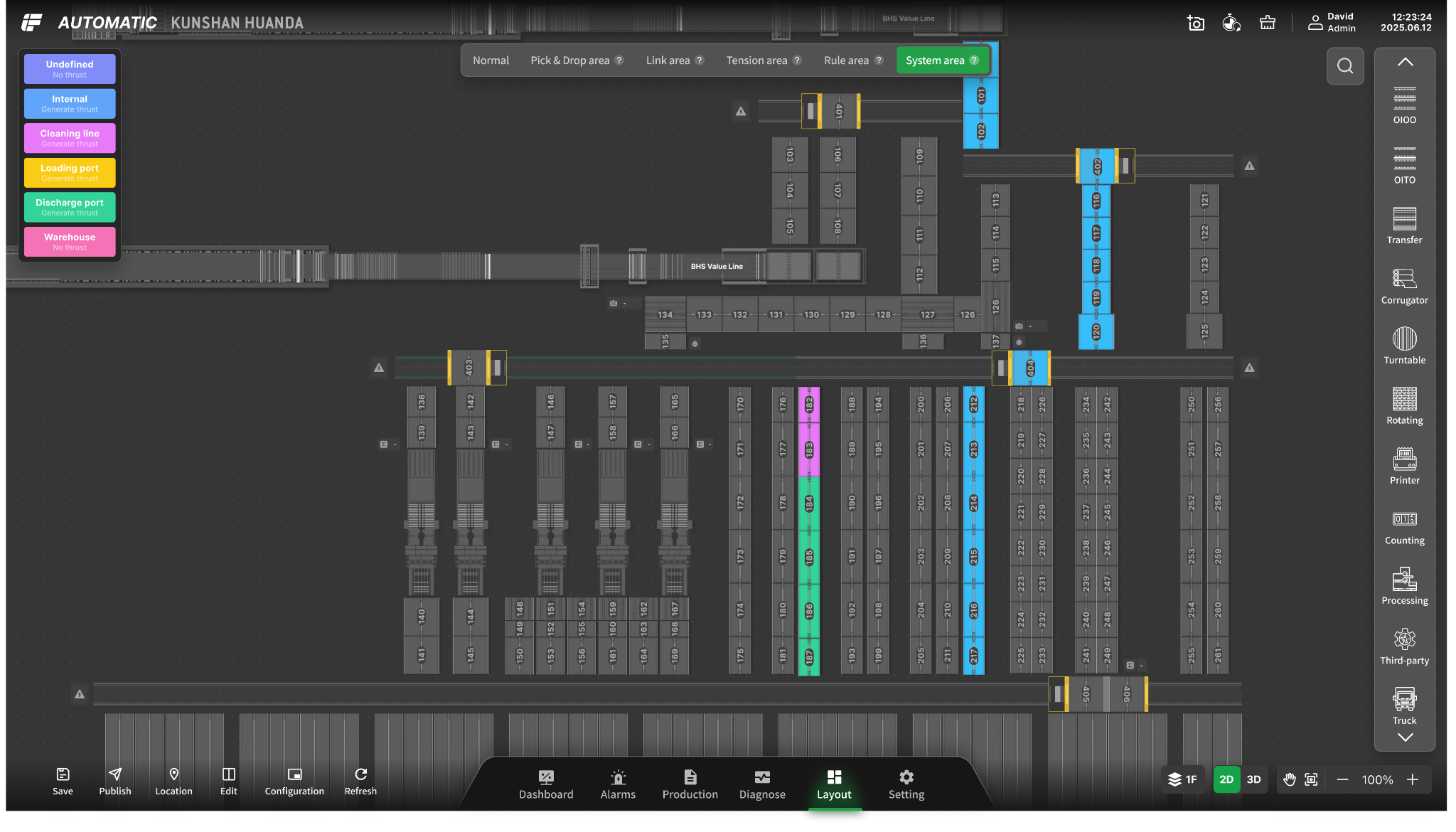
Task: Pick the Loading port yellow swatch
Action: [70, 173]
